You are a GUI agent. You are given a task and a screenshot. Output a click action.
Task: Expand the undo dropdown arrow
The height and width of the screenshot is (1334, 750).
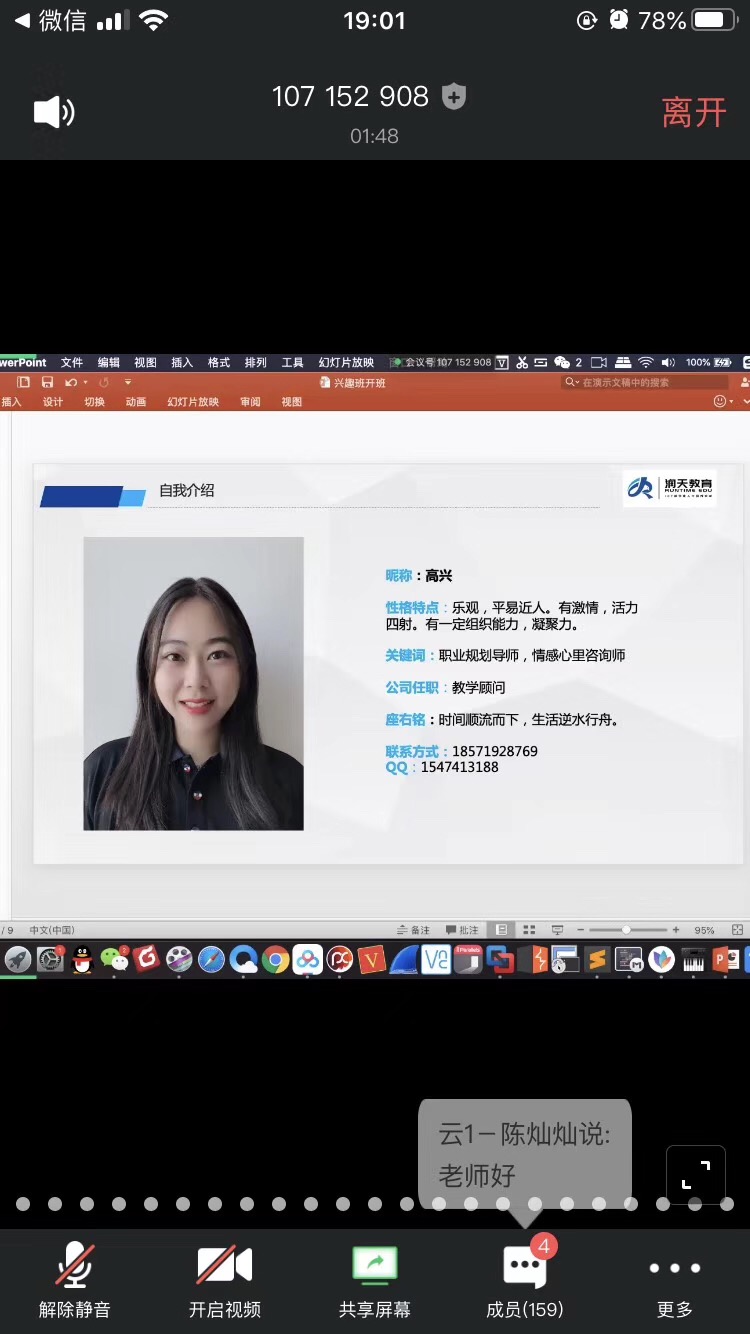pos(85,382)
